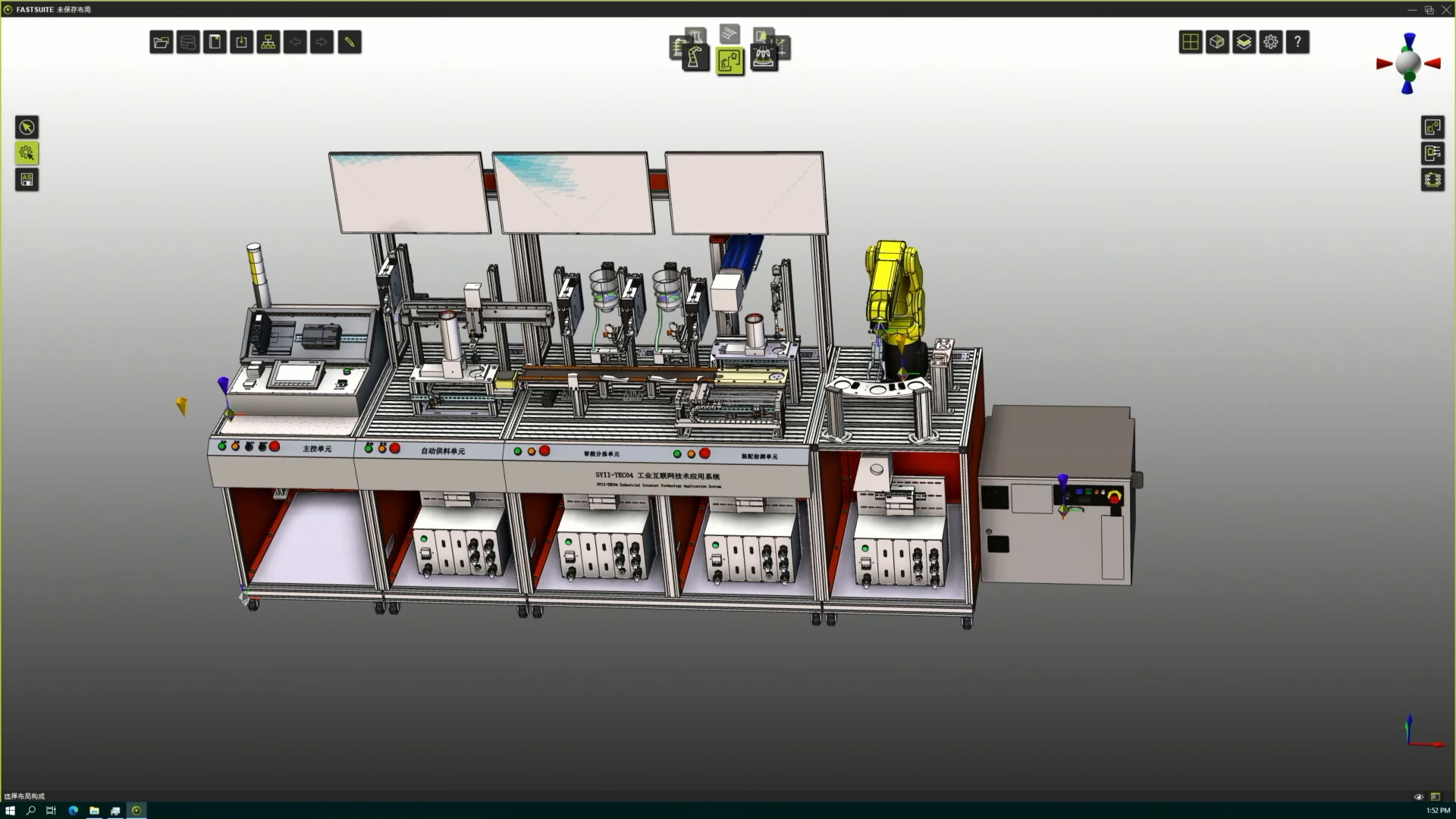Image resolution: width=1456 pixels, height=819 pixels.
Task: Click the open folder icon in toolbar
Action: 161,42
